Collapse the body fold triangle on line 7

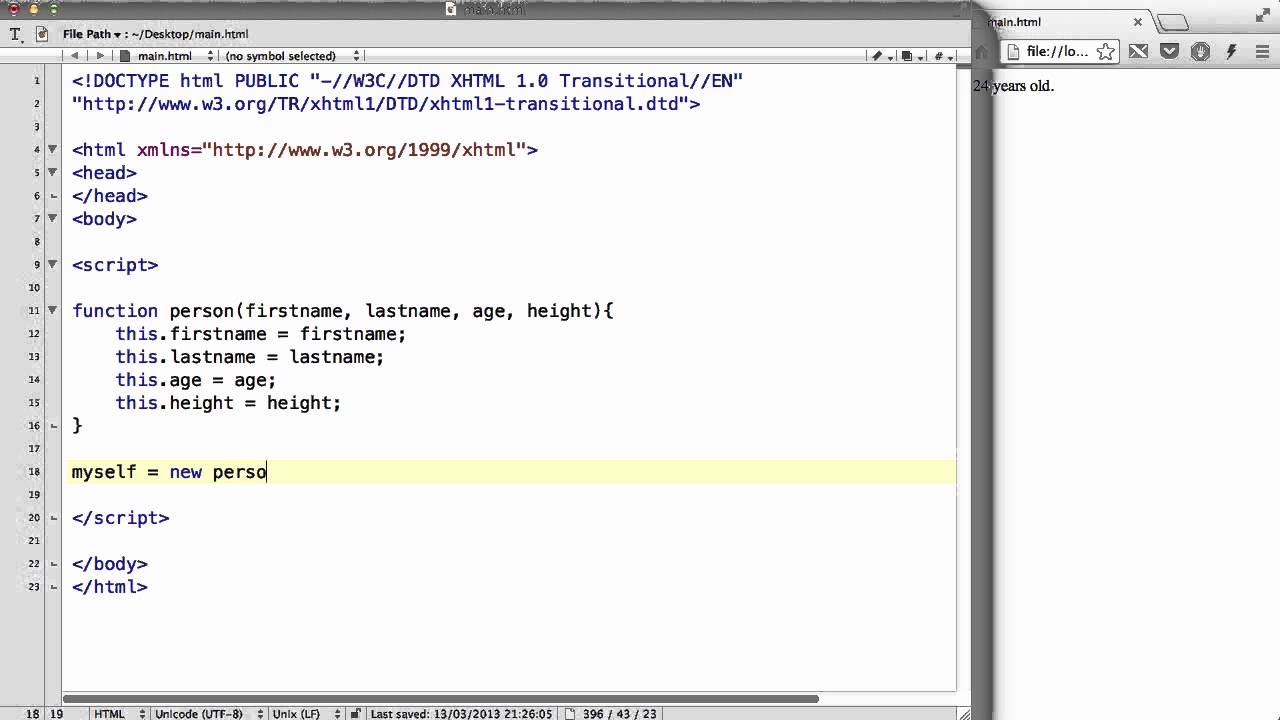[x=53, y=219]
